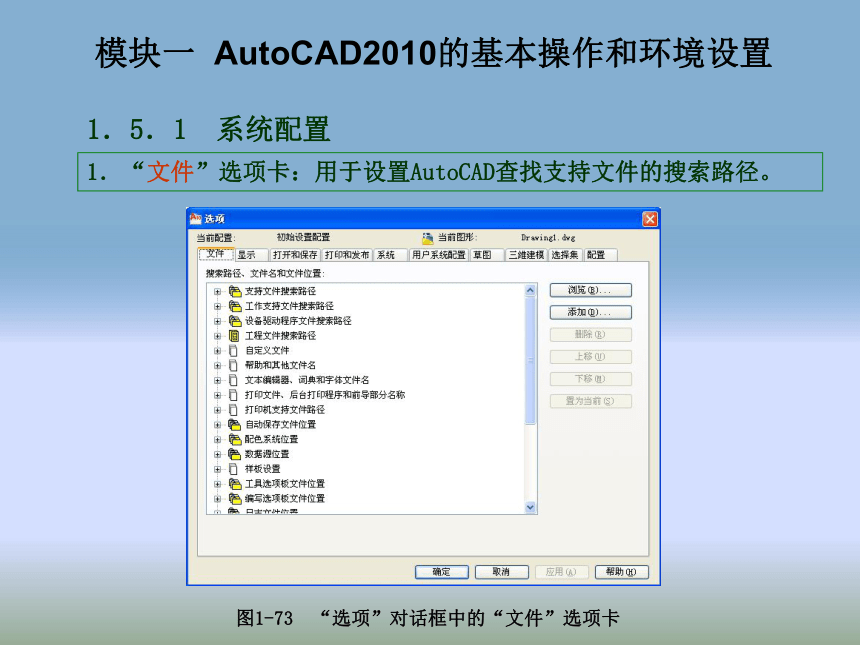Click the drawing icon beside 当前图形
This screenshot has width=860, height=645.
[x=428, y=238]
